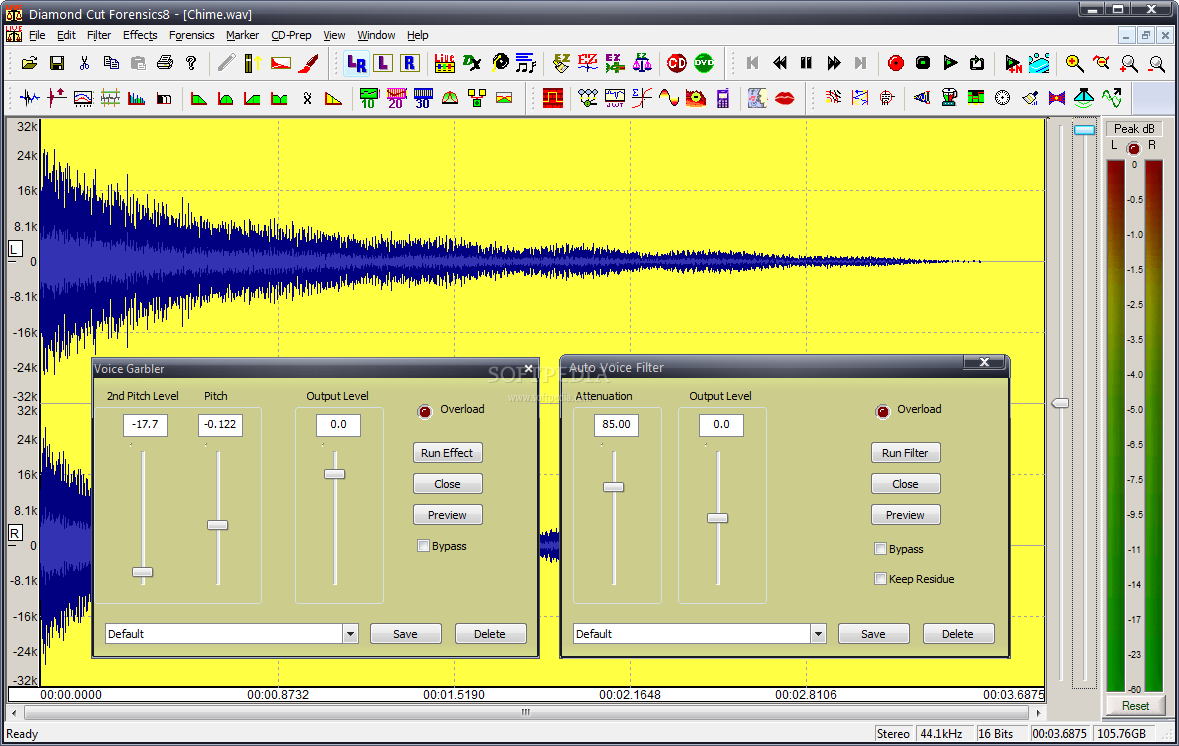This screenshot has width=1179, height=746.
Task: Toggle Bypass checkbox in Voice Garbler
Action: [x=423, y=546]
